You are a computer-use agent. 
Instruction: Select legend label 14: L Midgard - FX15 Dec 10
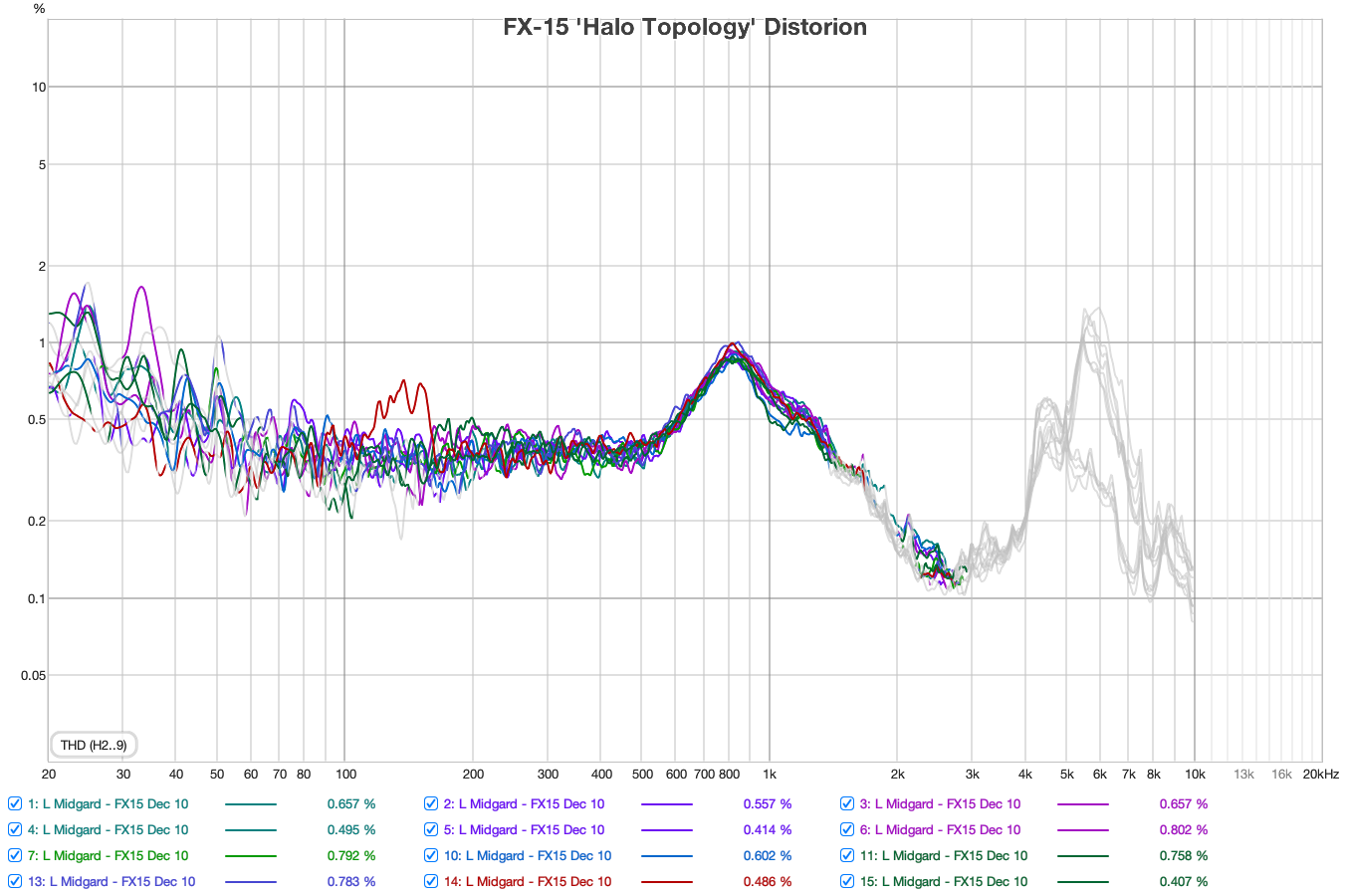528,881
